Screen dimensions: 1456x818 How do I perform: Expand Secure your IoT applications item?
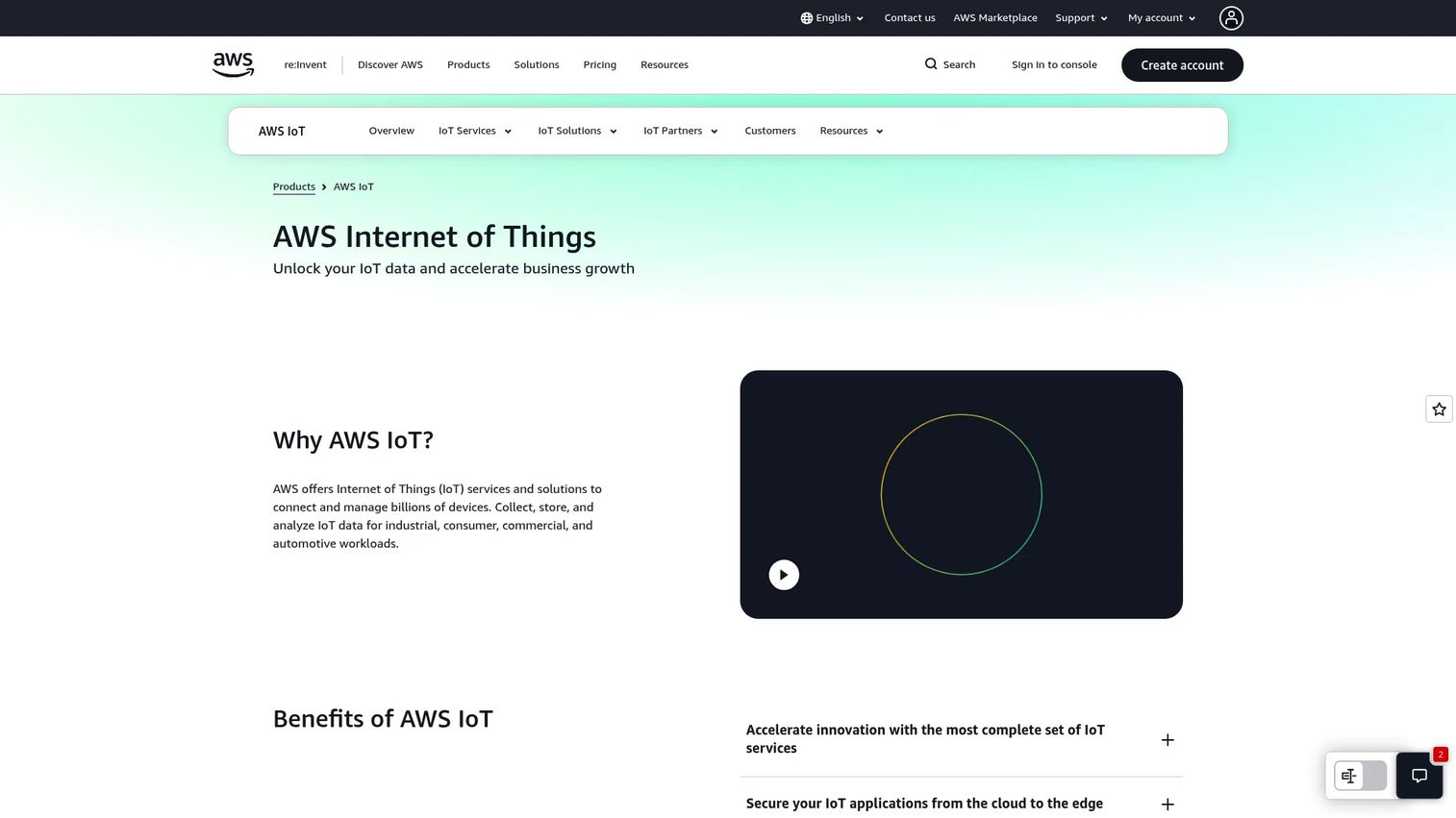pos(961,804)
